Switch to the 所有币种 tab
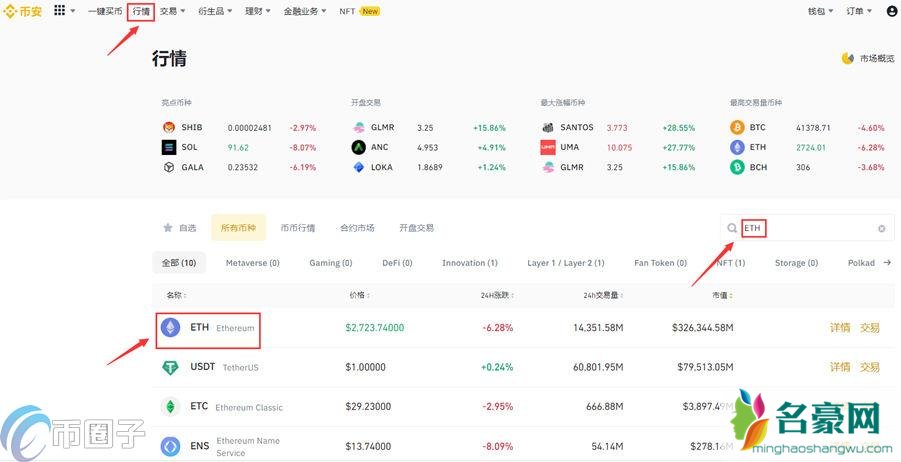The width and height of the screenshot is (901, 462). pyautogui.click(x=238, y=228)
